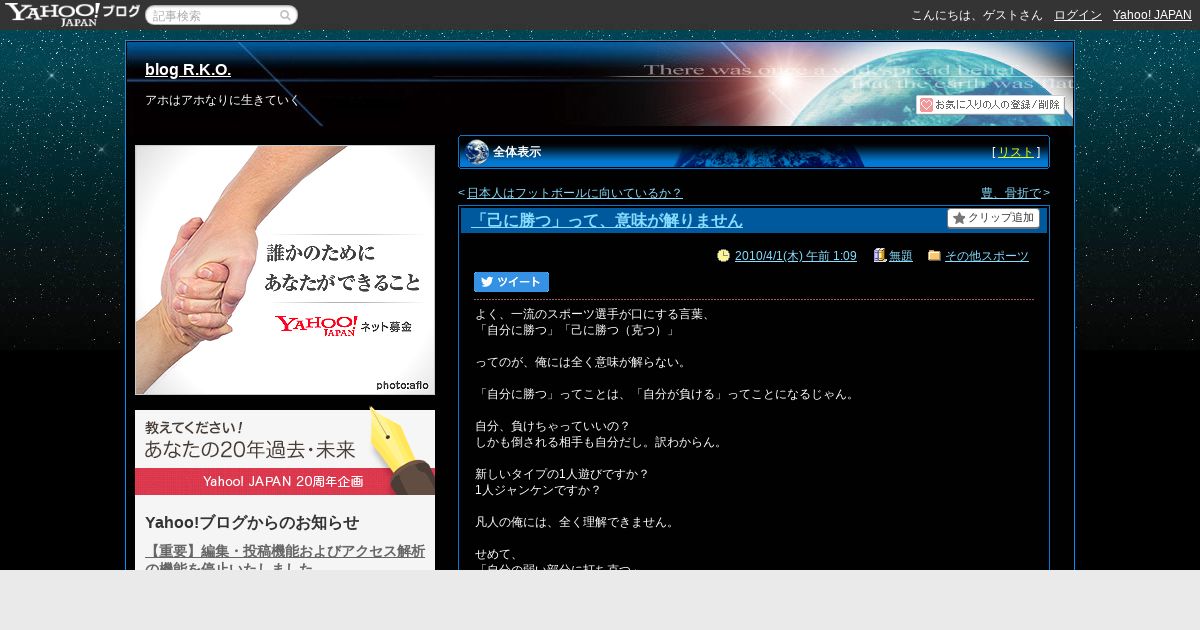Go to next post 豊、骨折で
Viewport: 1200px width, 630px height.
coord(1011,193)
